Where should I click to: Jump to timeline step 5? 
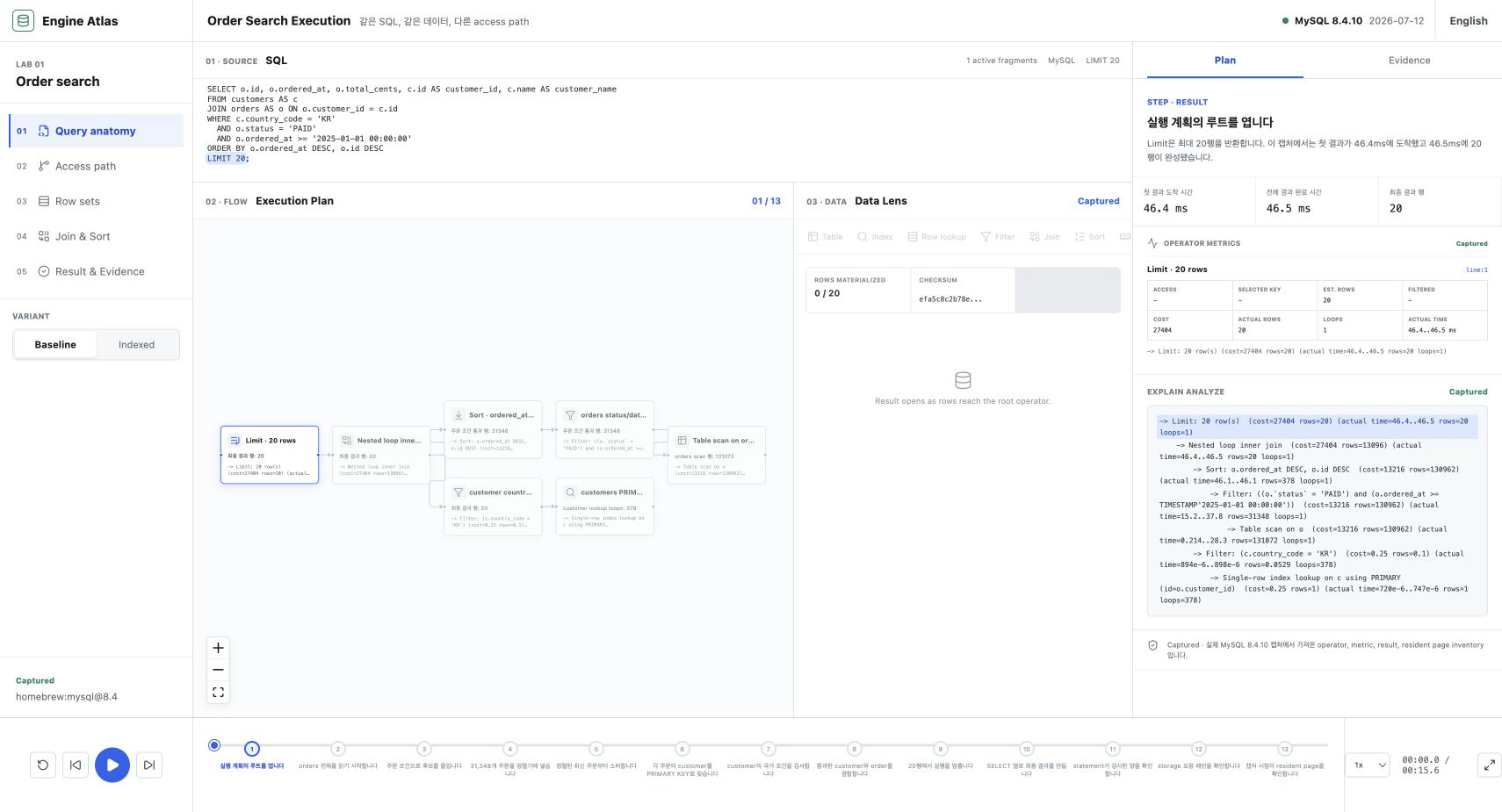(596, 749)
